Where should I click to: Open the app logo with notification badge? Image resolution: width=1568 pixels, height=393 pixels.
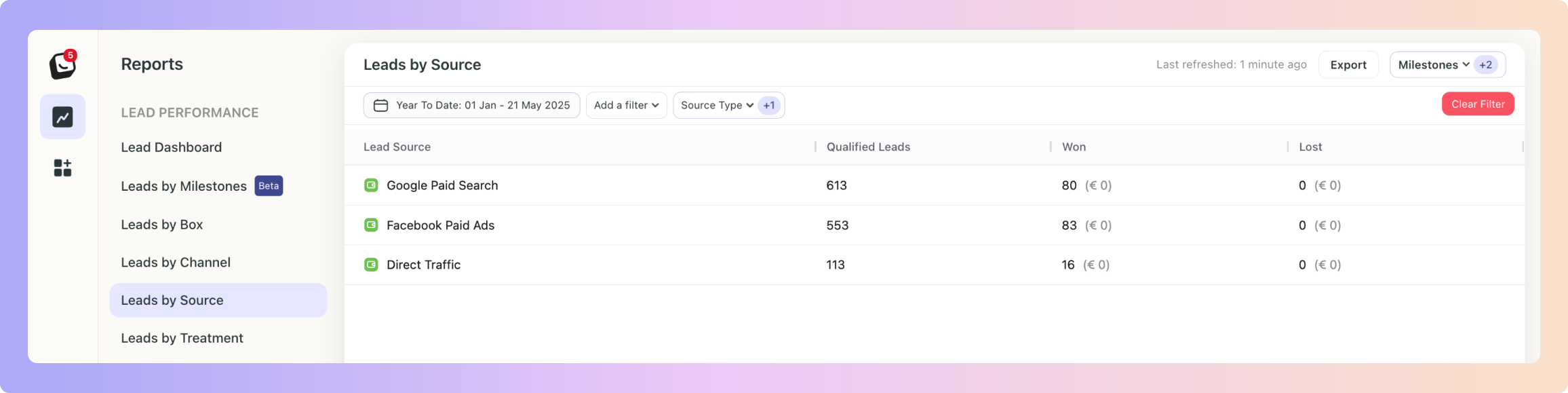click(63, 64)
